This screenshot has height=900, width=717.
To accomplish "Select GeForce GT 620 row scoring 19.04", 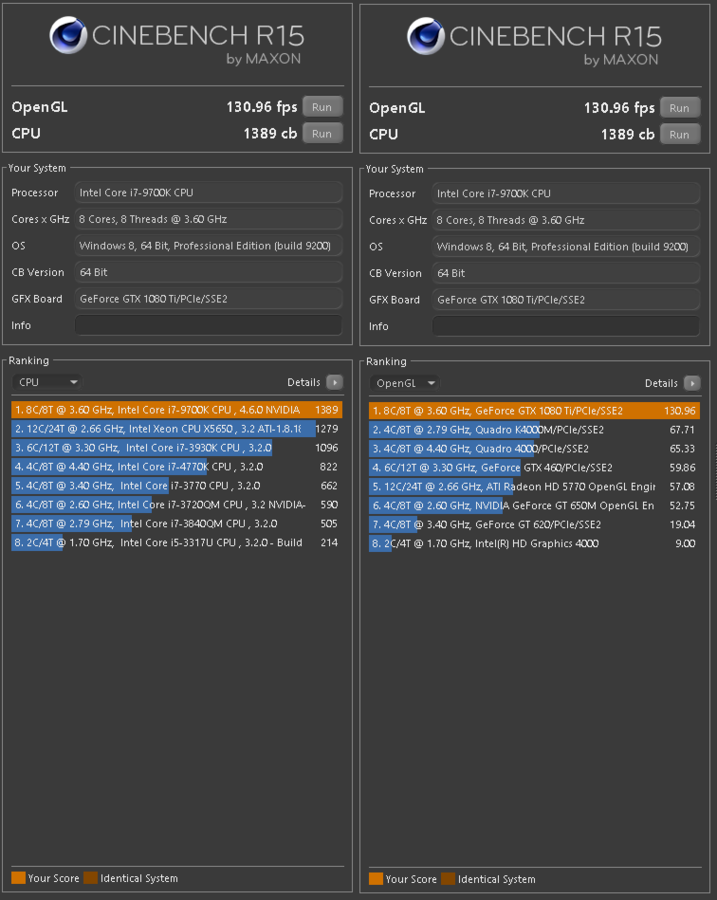I will point(534,525).
